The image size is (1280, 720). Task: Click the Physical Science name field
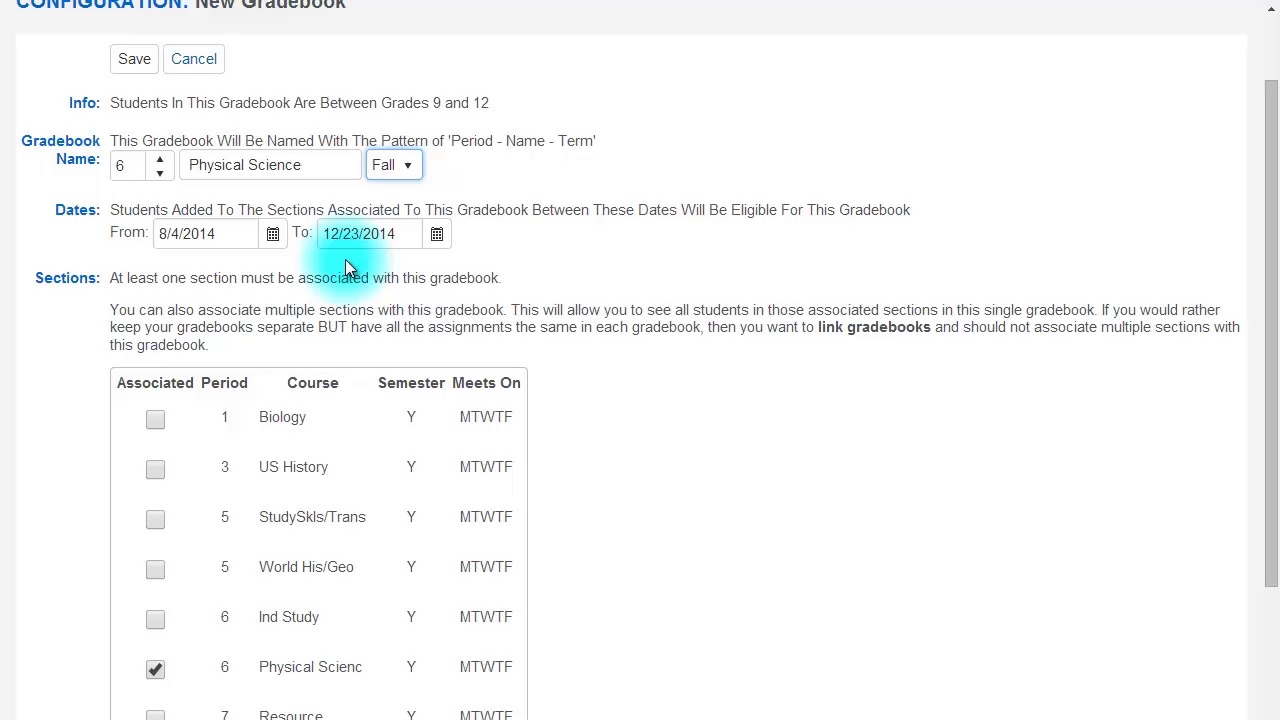tap(270, 165)
